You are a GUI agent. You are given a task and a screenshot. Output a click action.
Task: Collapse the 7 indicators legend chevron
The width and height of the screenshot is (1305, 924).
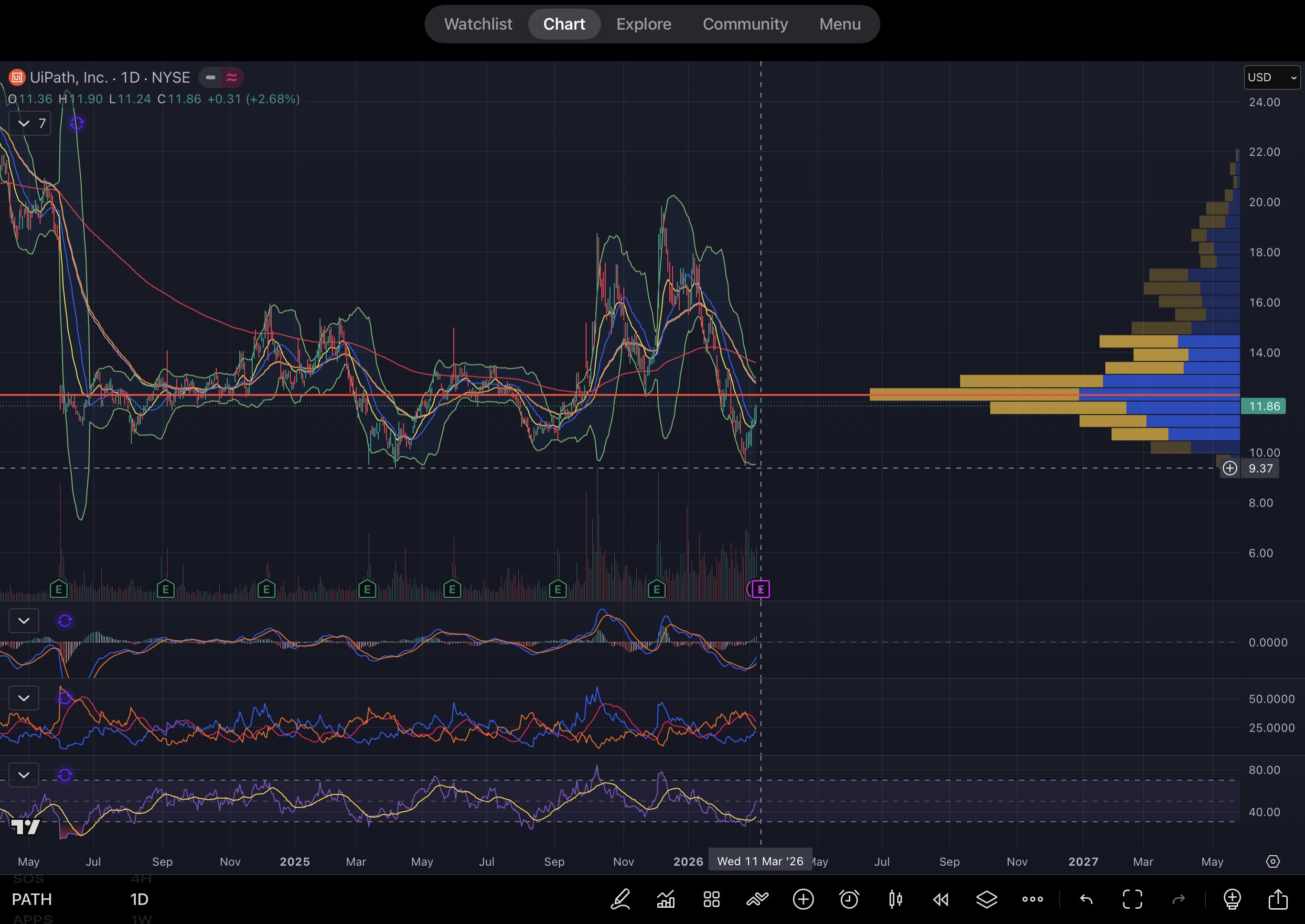point(24,123)
